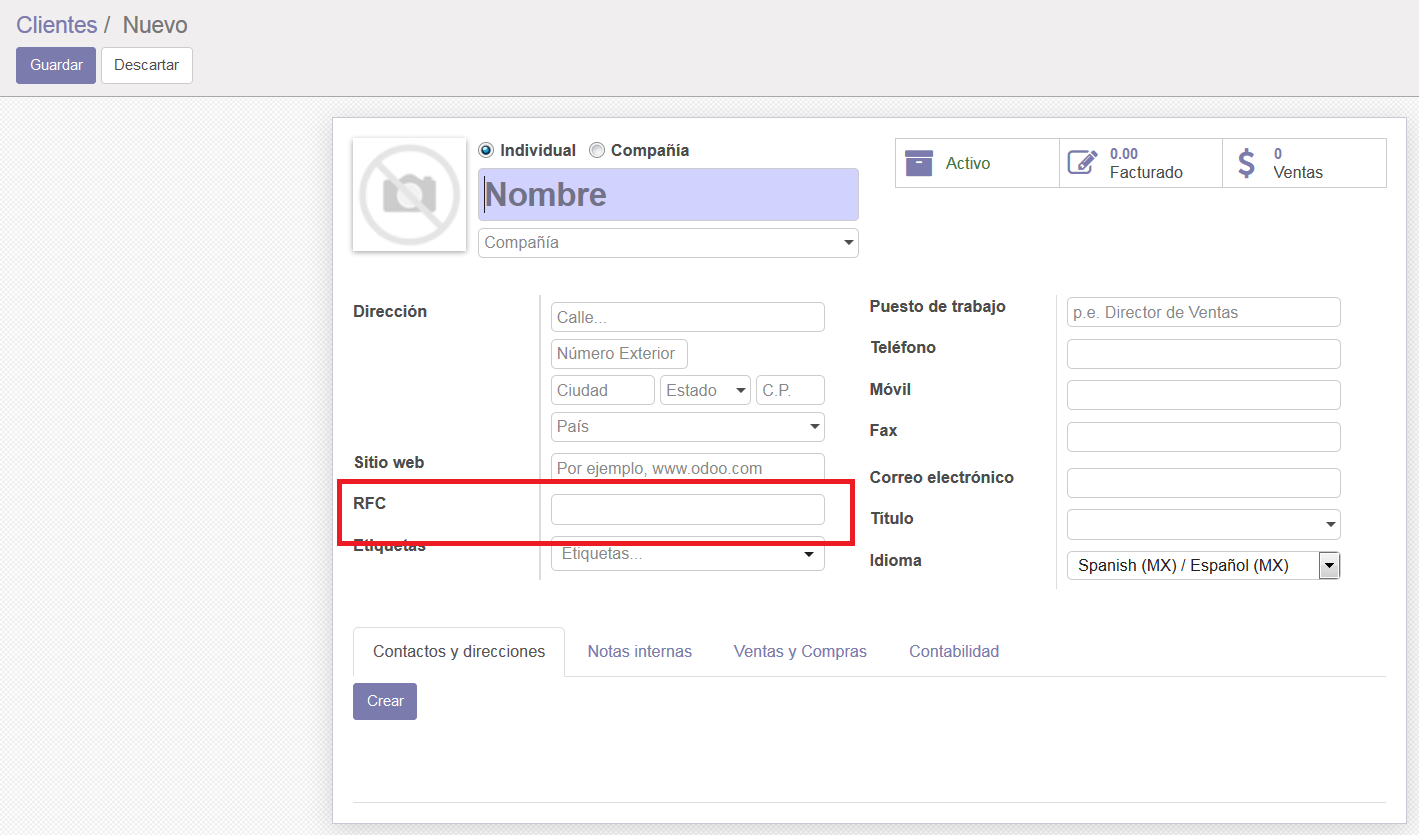Go back via the Clientes breadcrumb link
The image size is (1419, 835).
[56, 25]
